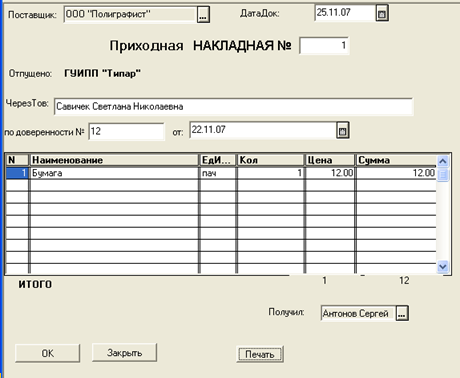Image resolution: width=460 pixels, height=378 pixels.
Task: Click the OK button
Action: [x=47, y=353]
